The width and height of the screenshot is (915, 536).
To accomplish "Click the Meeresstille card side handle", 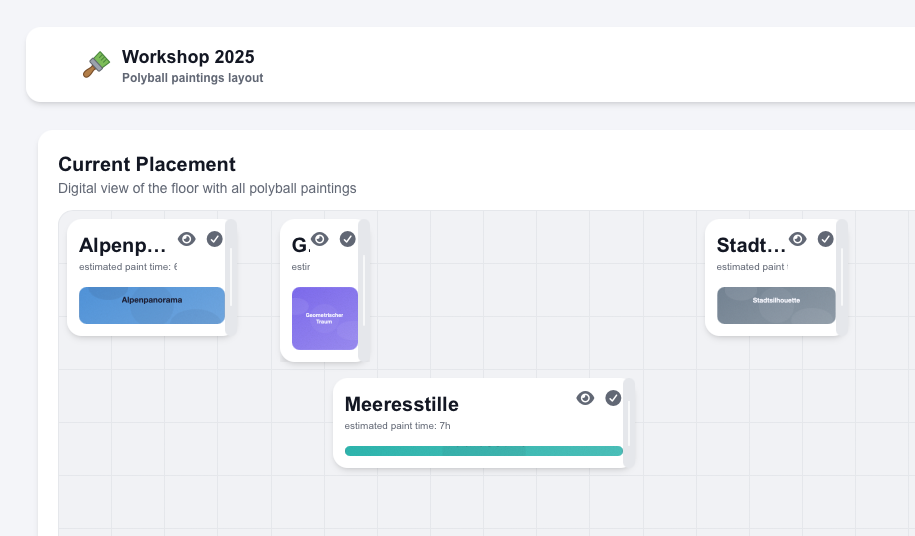I will [x=629, y=422].
